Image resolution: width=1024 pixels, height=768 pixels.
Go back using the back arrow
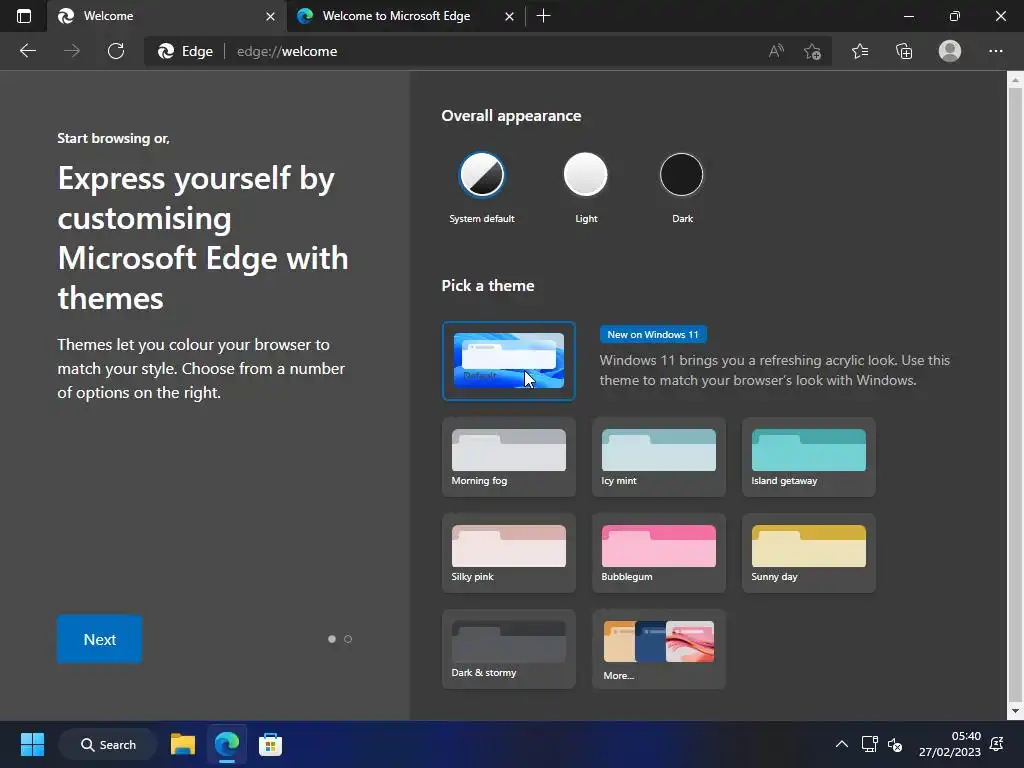pos(27,51)
